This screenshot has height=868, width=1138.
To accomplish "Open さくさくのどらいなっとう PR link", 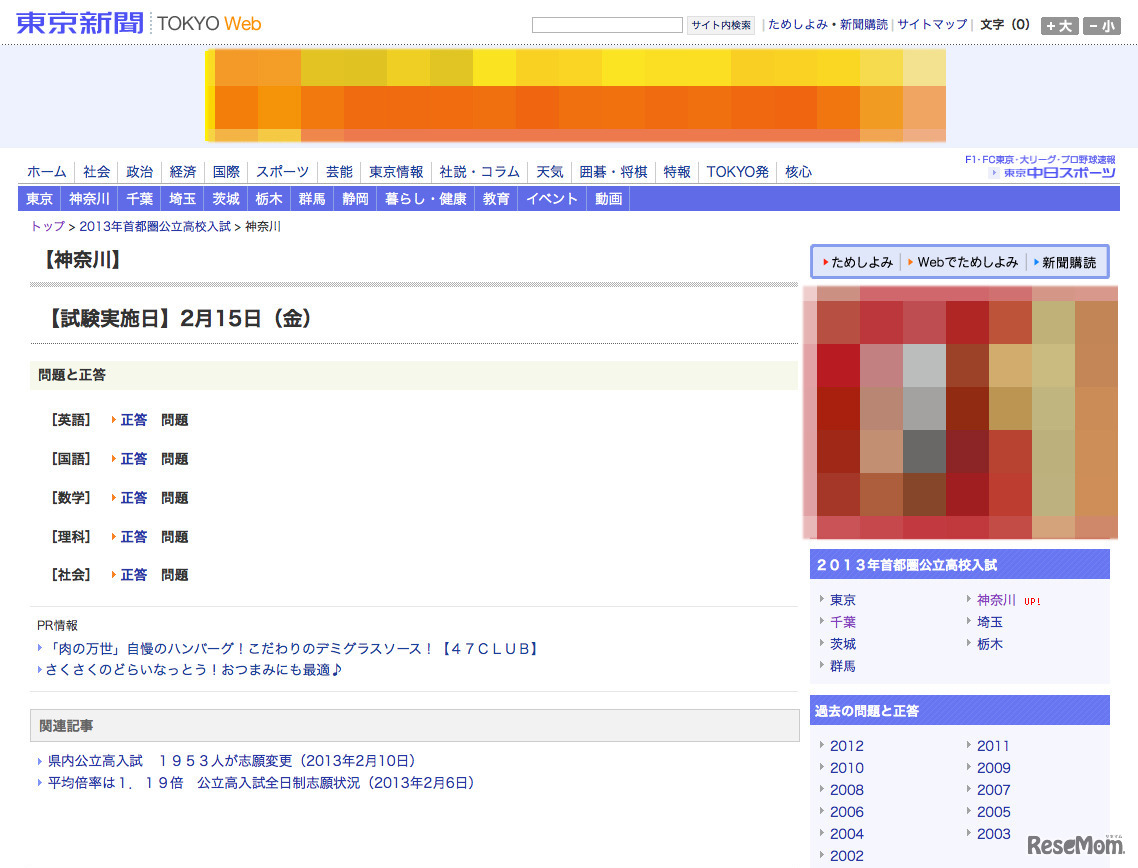I will click(193, 670).
